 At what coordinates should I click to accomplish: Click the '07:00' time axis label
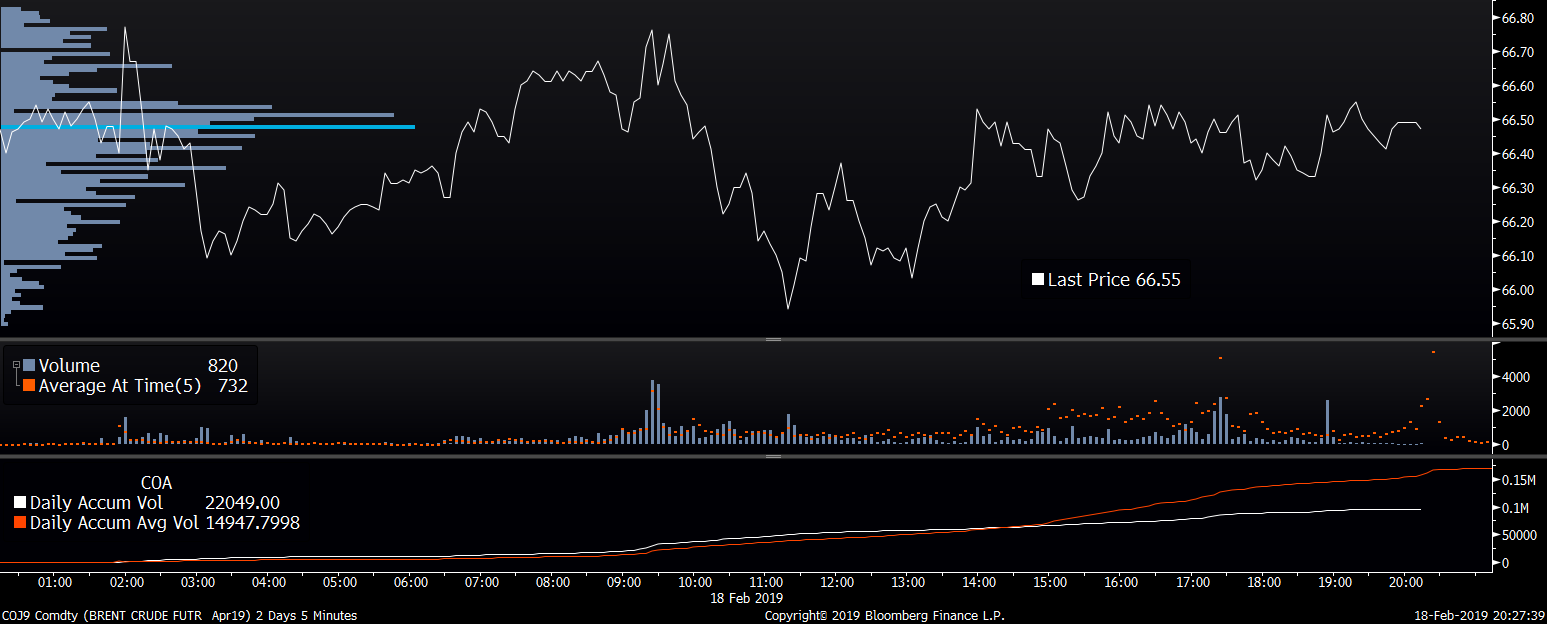482,582
